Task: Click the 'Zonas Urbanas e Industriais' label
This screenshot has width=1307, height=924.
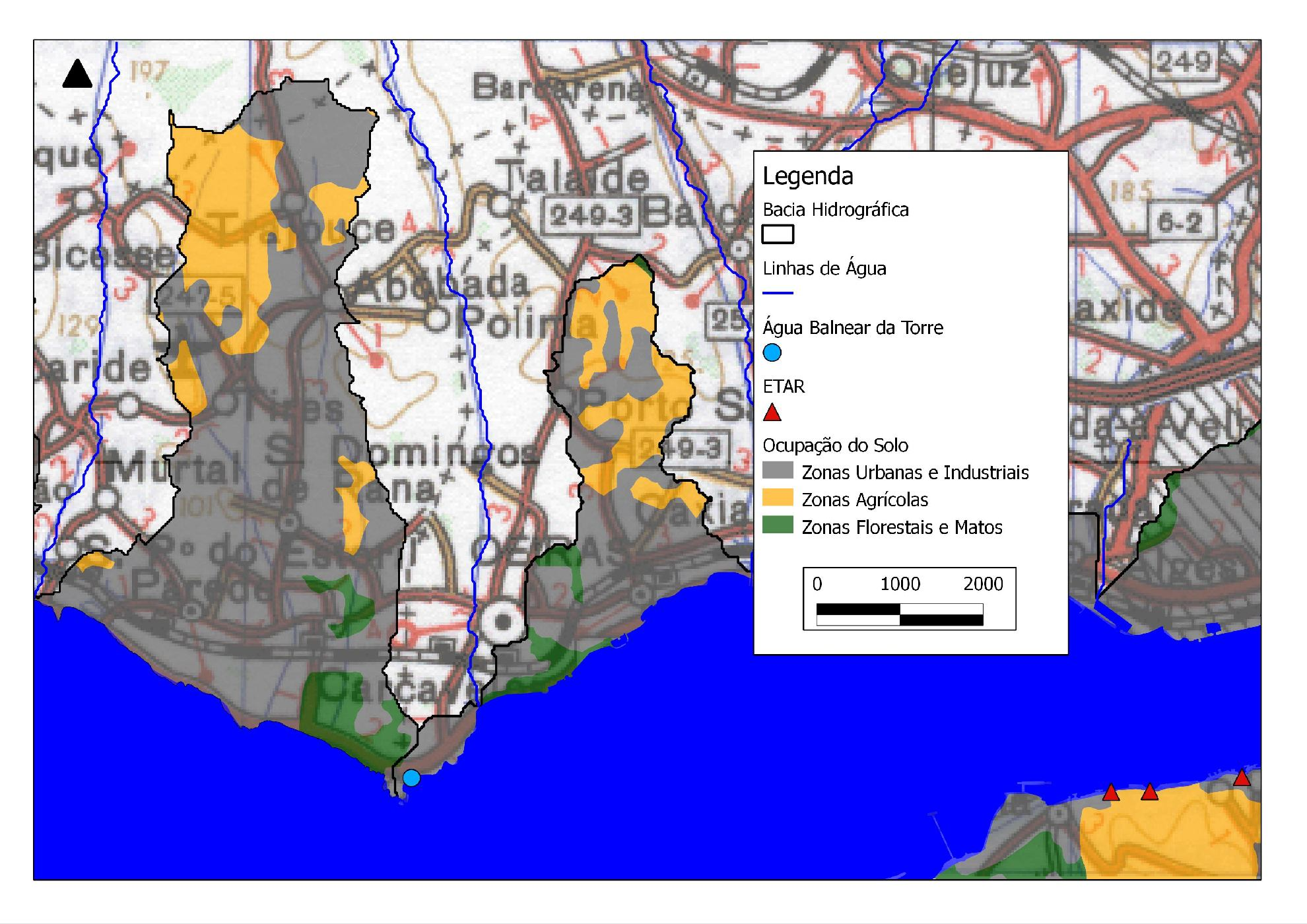Action: click(916, 473)
